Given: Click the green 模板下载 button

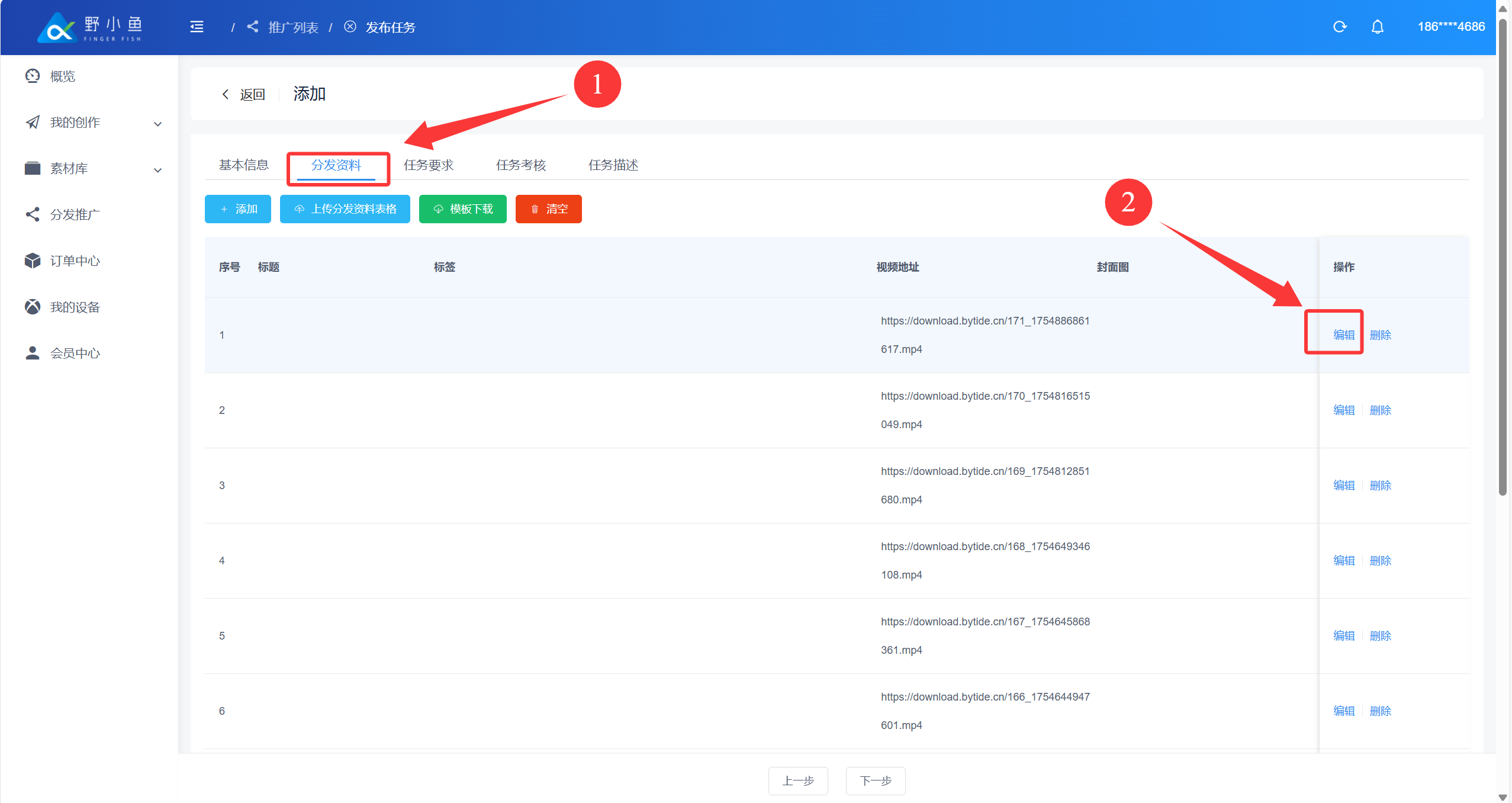Looking at the screenshot, I should pyautogui.click(x=462, y=209).
